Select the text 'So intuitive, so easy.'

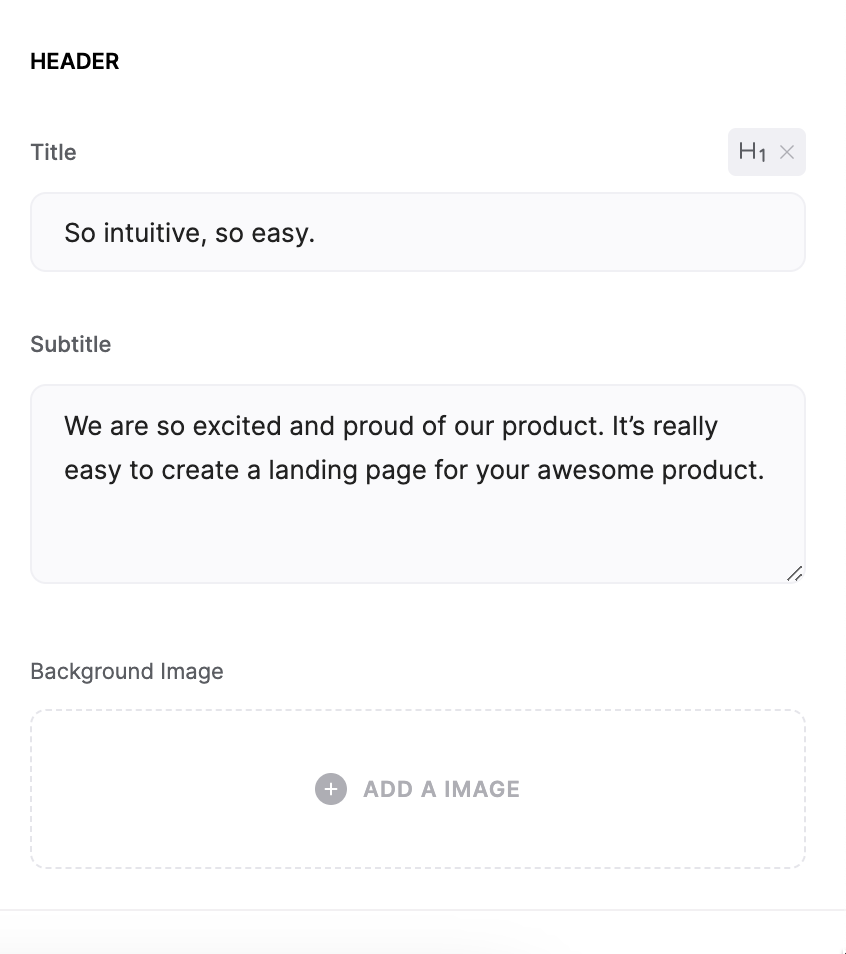pos(190,231)
